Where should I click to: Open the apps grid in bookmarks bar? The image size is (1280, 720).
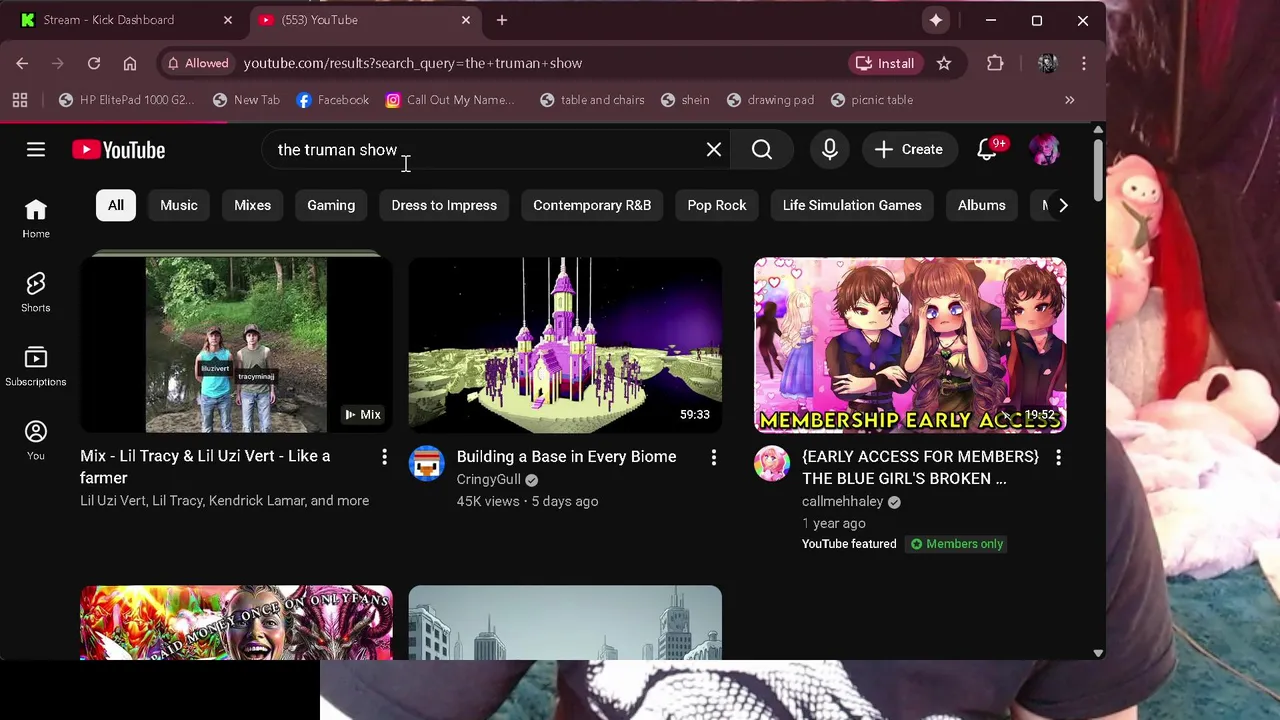[20, 100]
